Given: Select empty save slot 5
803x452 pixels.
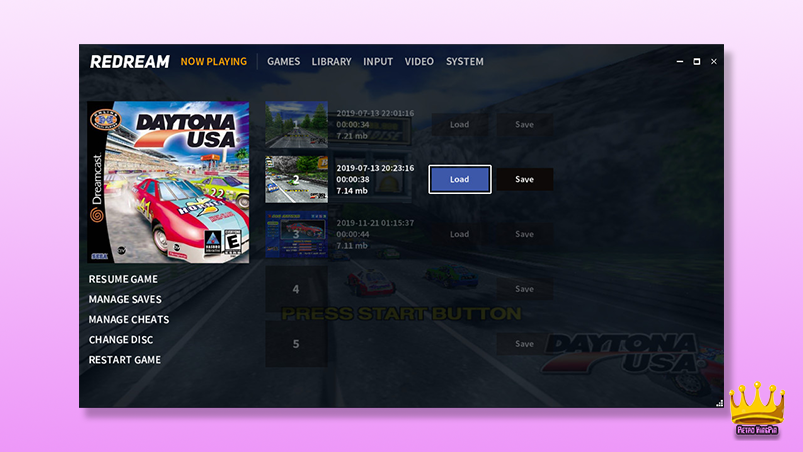Looking at the screenshot, I should [x=297, y=343].
